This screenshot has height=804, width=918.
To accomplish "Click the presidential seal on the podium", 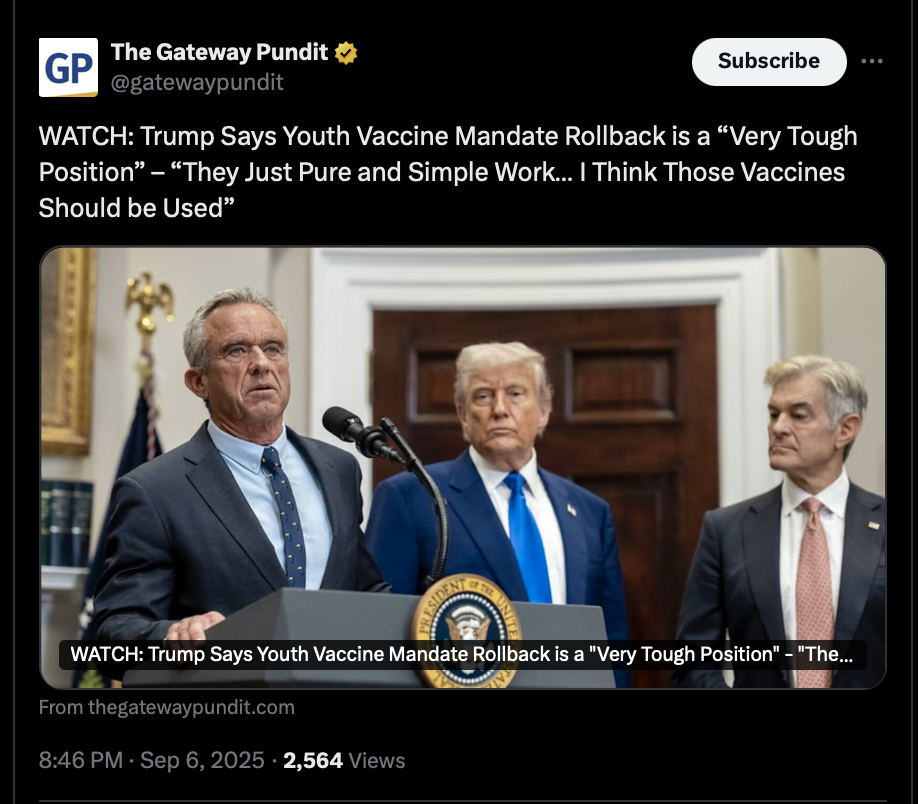I will point(467,630).
